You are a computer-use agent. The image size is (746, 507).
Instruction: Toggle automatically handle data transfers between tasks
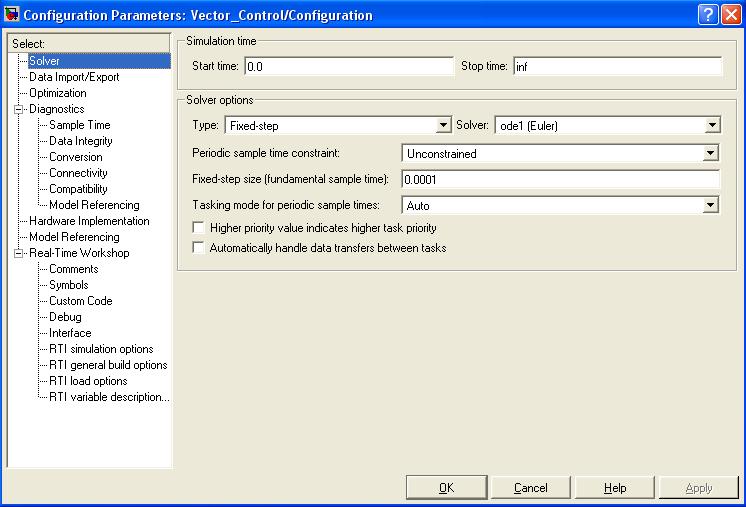198,248
